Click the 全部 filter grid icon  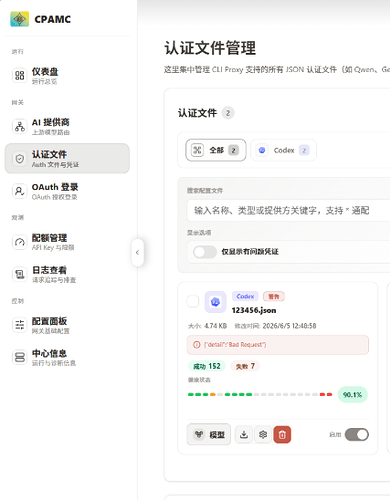(197, 150)
